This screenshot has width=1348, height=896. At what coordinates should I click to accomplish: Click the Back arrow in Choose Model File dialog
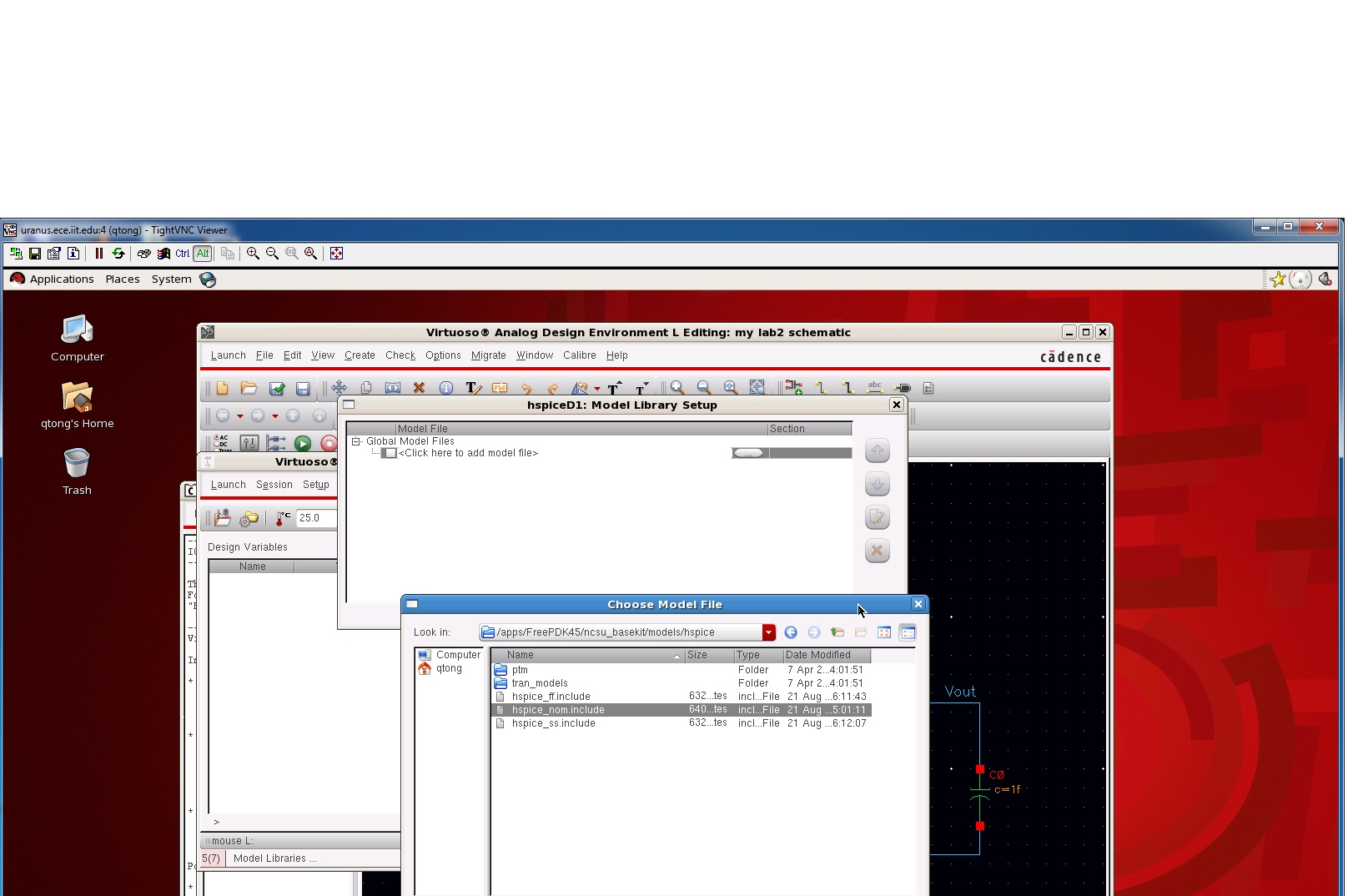coord(791,632)
